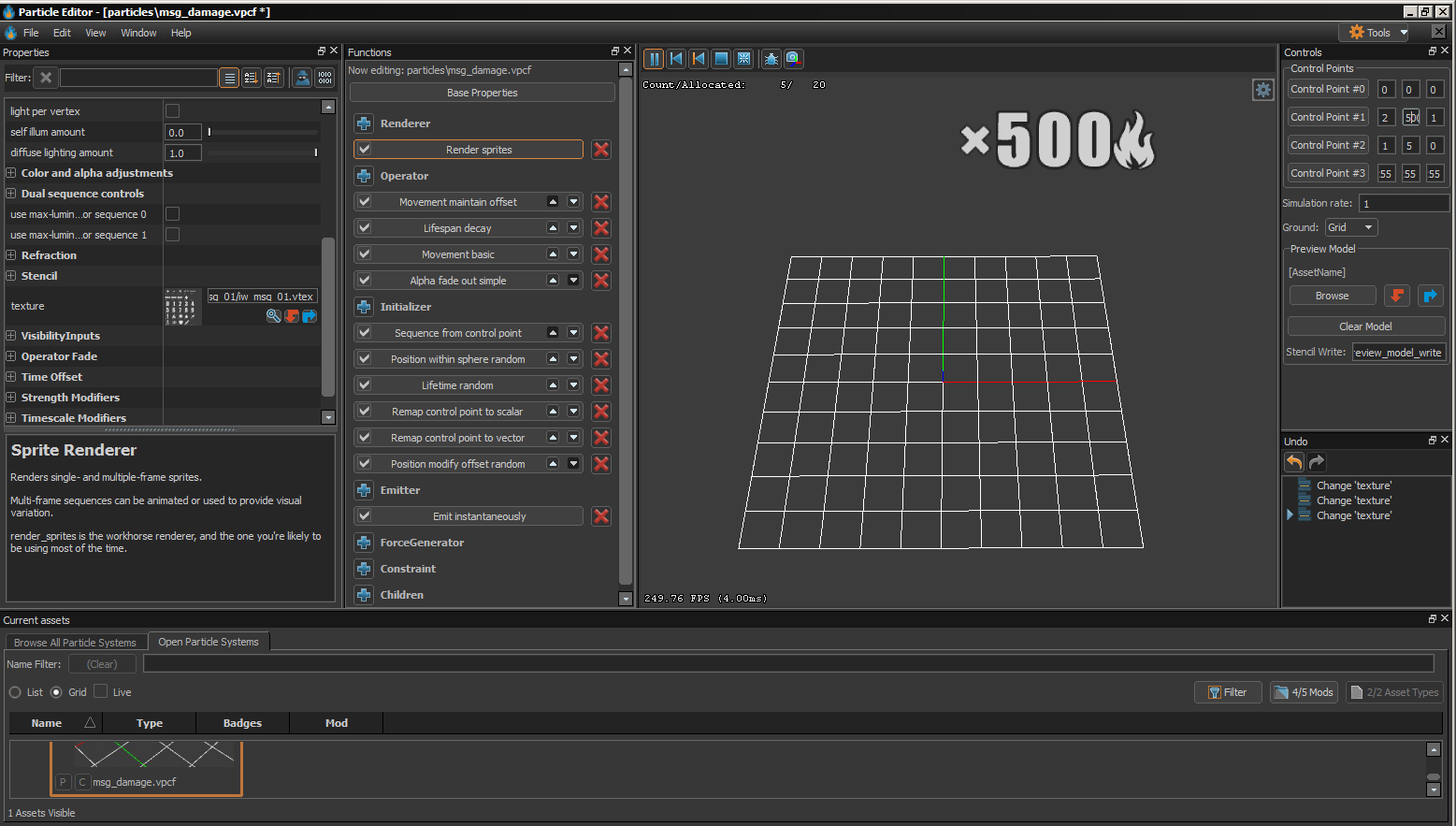Click the Base Properties button
The image size is (1456, 826).
482,93
